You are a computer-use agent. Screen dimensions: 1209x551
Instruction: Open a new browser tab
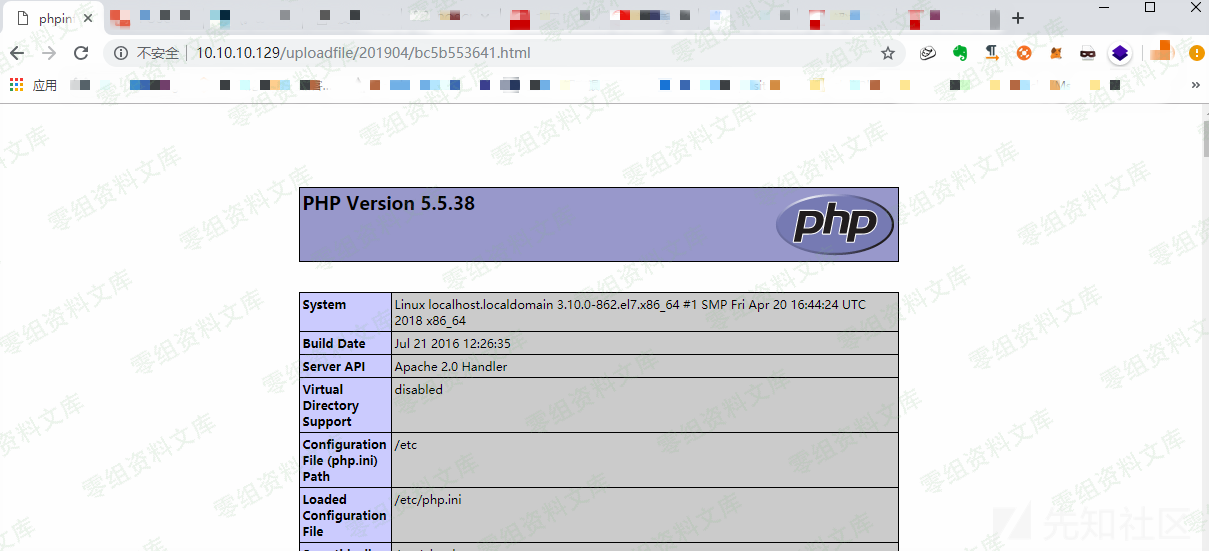pos(1018,18)
